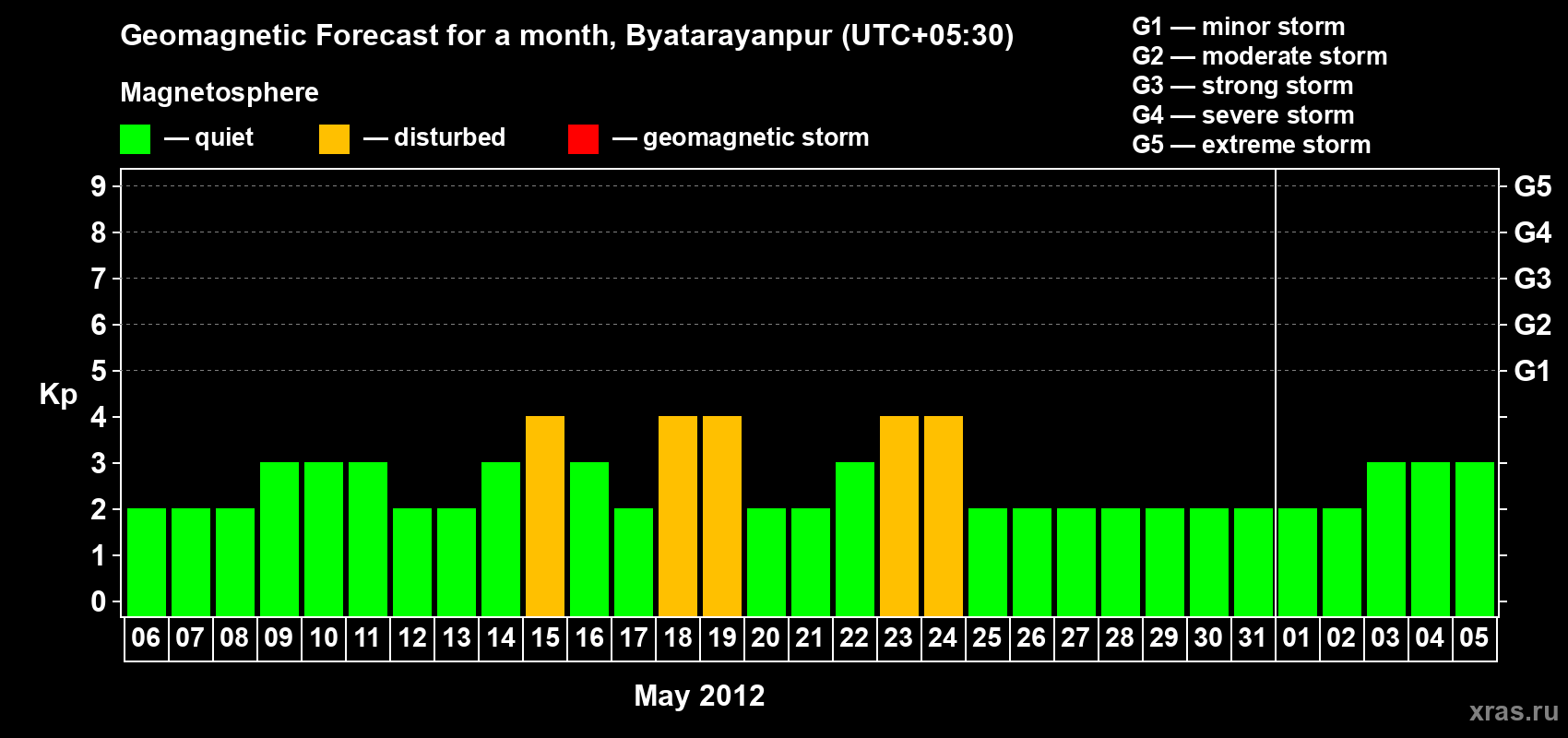The height and width of the screenshot is (738, 1568).
Task: Click the date label 25 on the axis
Action: [987, 637]
